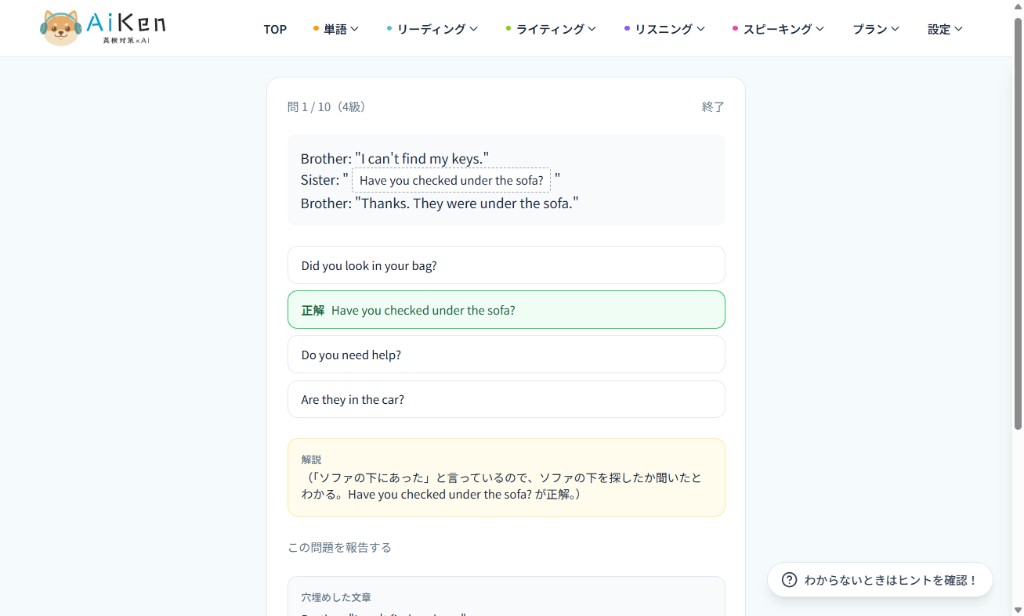Screen dimensions: 1024x616
Task: Open the TOP menu item
Action: (x=275, y=29)
